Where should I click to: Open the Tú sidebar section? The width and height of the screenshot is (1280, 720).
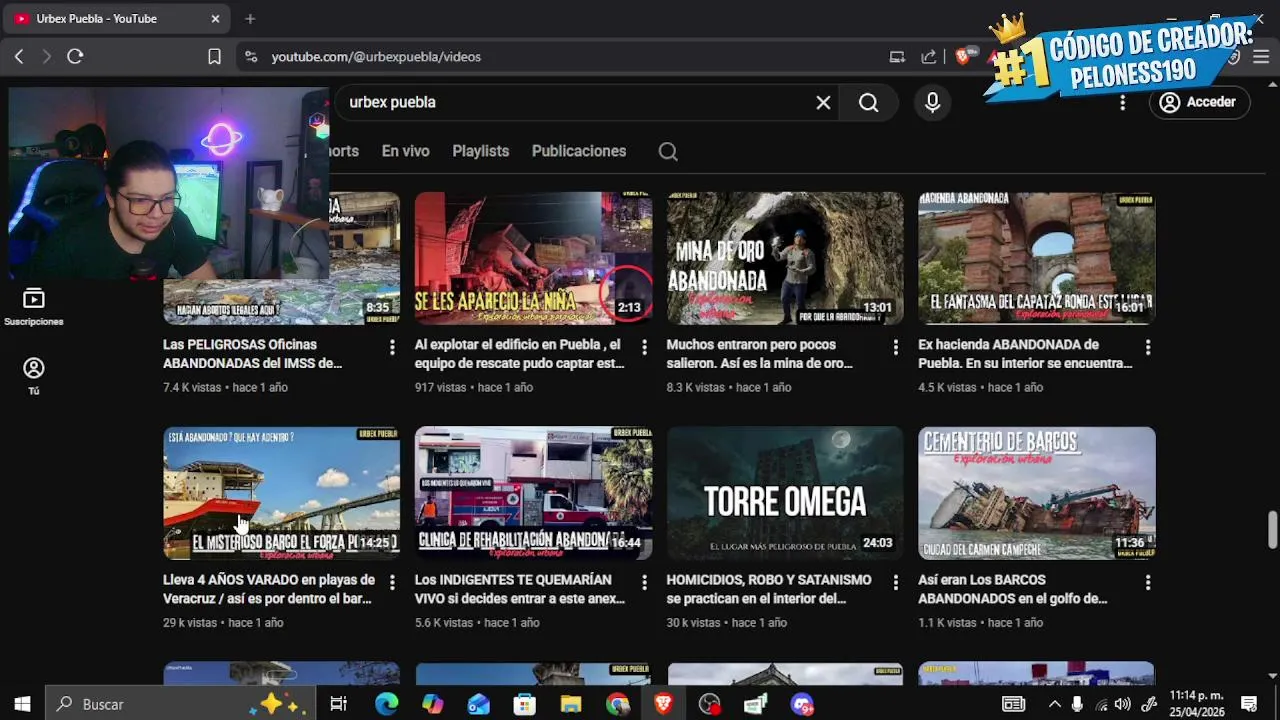(34, 376)
